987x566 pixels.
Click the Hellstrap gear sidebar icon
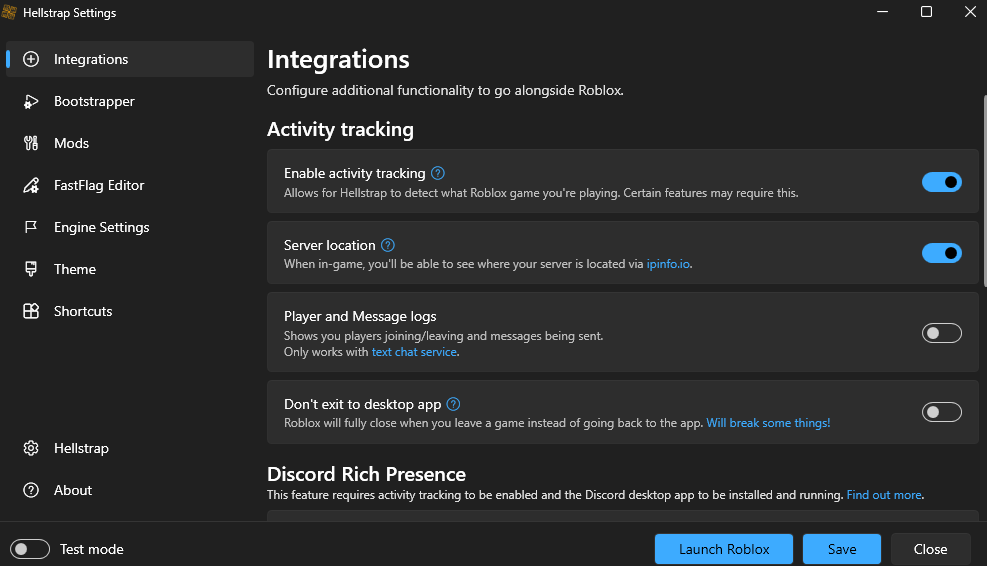31,448
